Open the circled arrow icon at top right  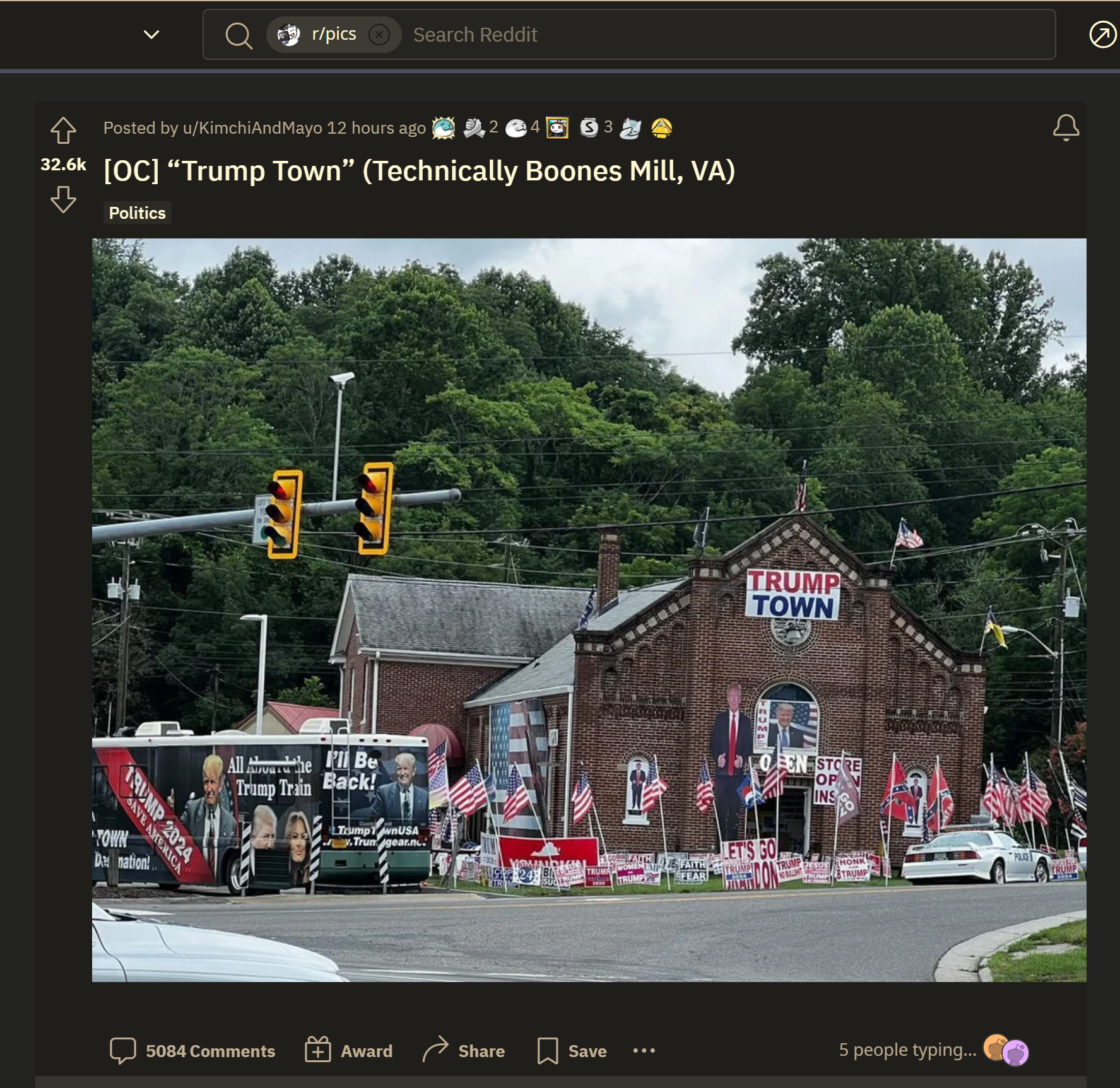tap(1103, 35)
